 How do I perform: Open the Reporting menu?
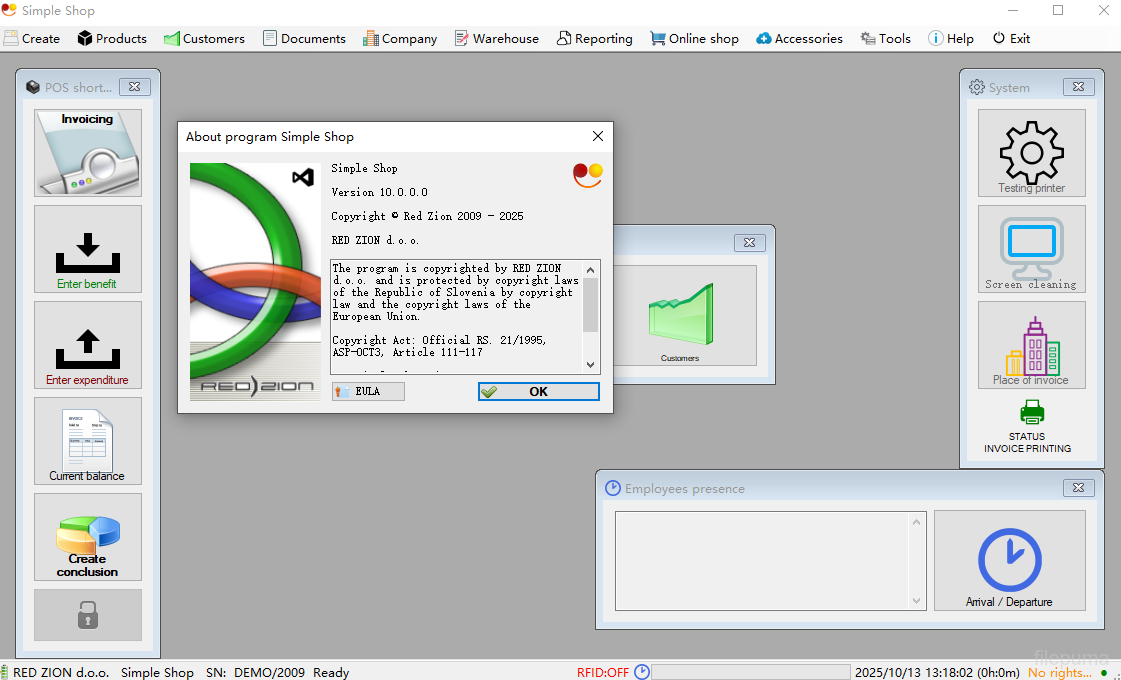click(x=595, y=38)
